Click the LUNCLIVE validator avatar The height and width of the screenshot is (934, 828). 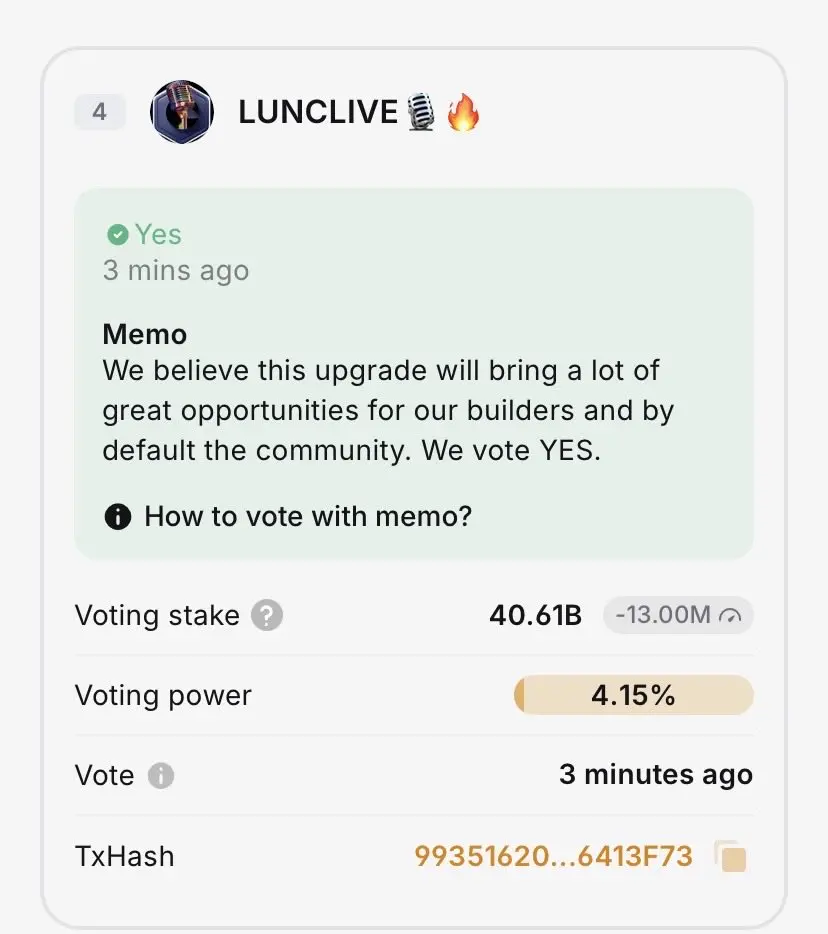181,112
